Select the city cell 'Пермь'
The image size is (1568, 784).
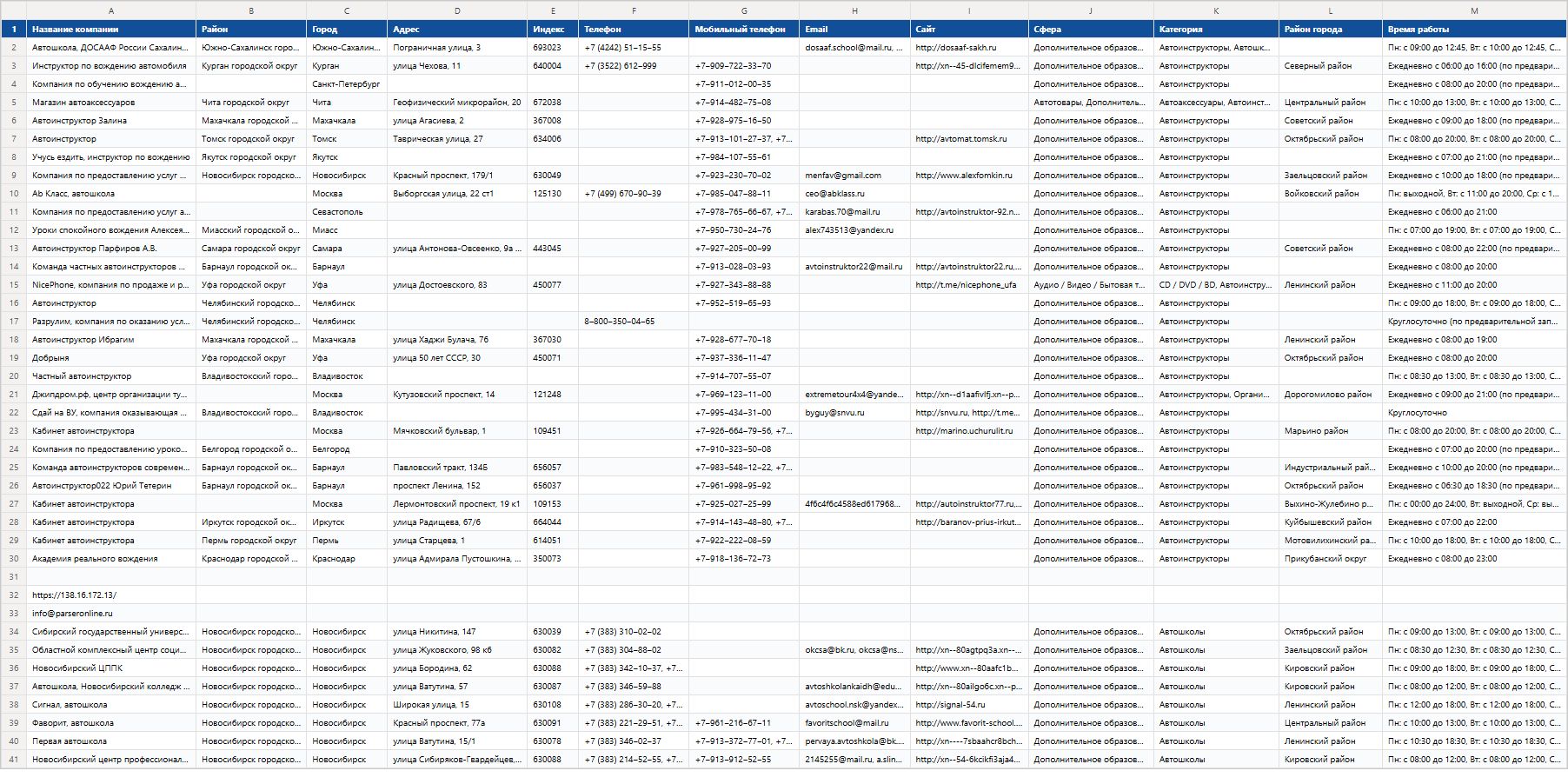tap(347, 541)
